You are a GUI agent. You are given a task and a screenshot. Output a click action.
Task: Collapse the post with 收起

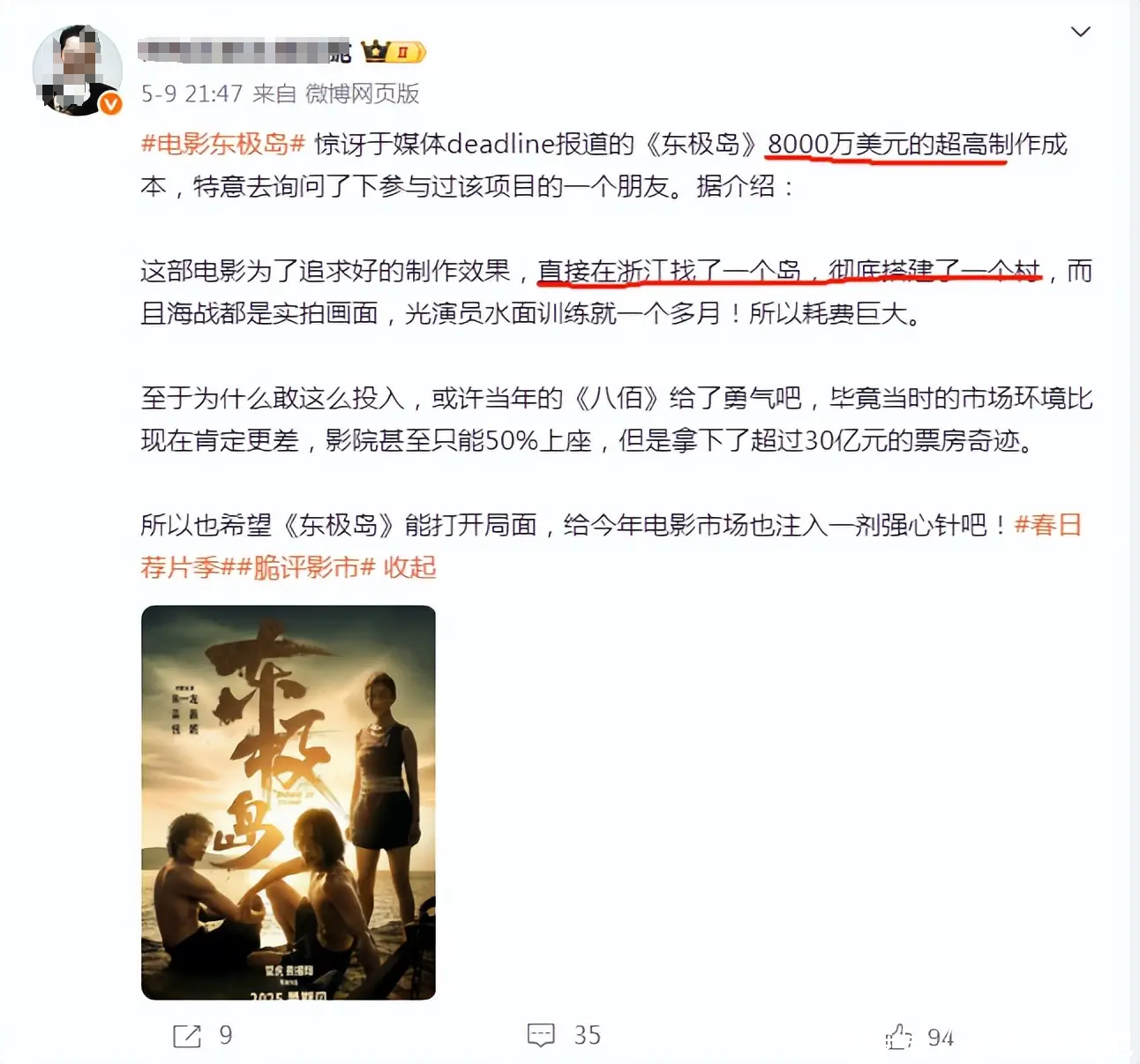click(x=409, y=567)
